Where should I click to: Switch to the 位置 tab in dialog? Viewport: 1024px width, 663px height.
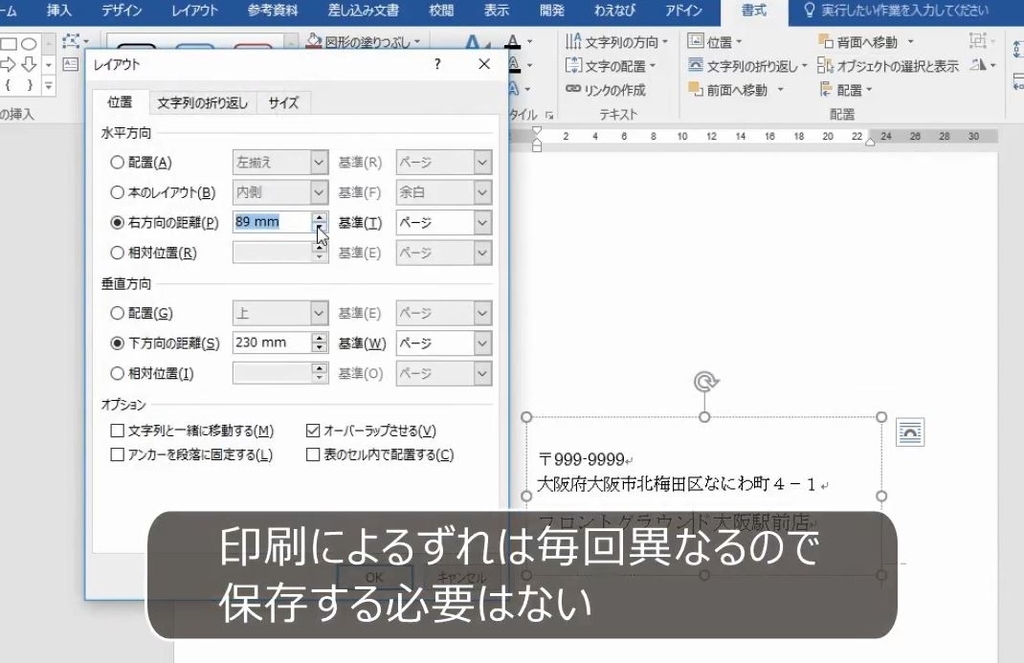click(x=120, y=102)
